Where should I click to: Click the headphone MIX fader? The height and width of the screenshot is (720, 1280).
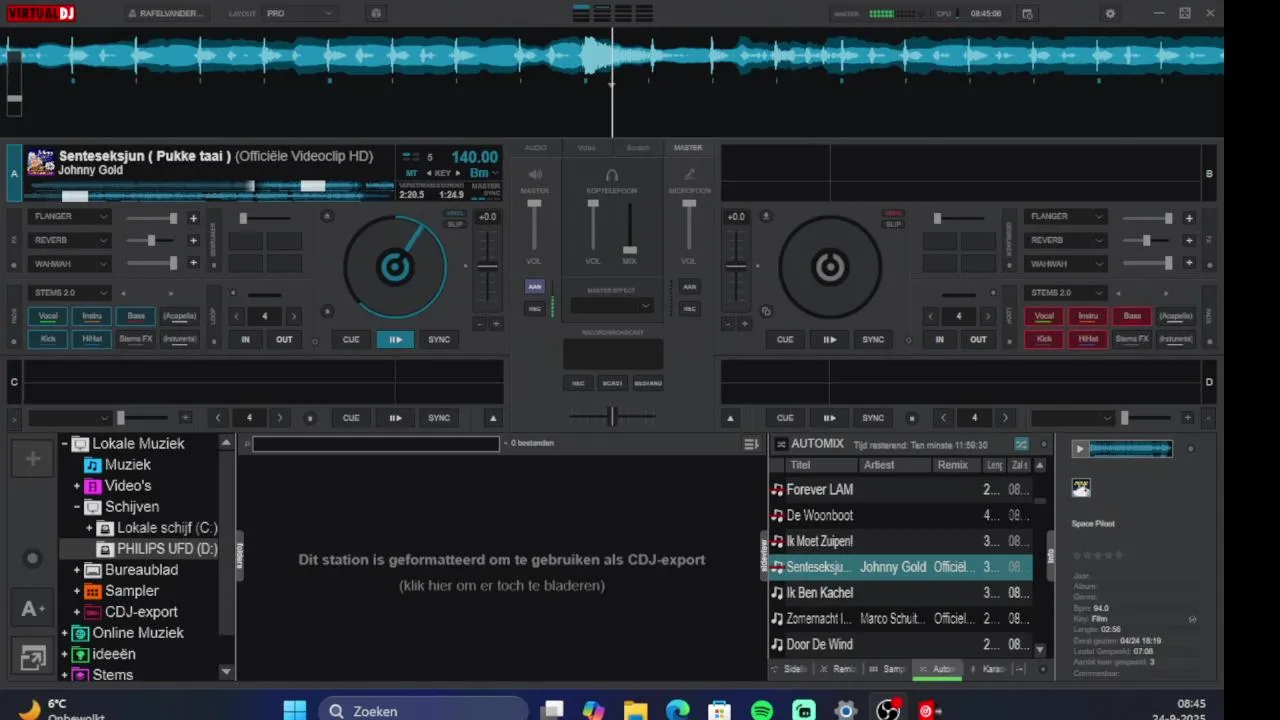(x=630, y=249)
